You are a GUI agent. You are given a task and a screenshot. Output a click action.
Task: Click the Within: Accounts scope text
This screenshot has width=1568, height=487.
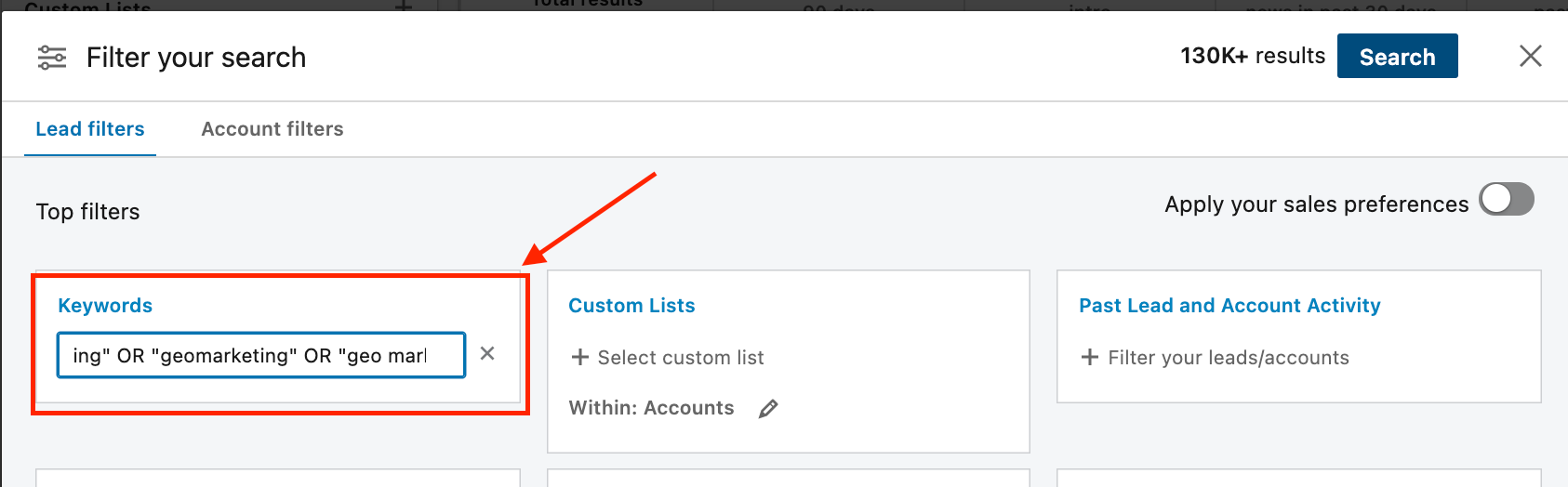pos(651,408)
